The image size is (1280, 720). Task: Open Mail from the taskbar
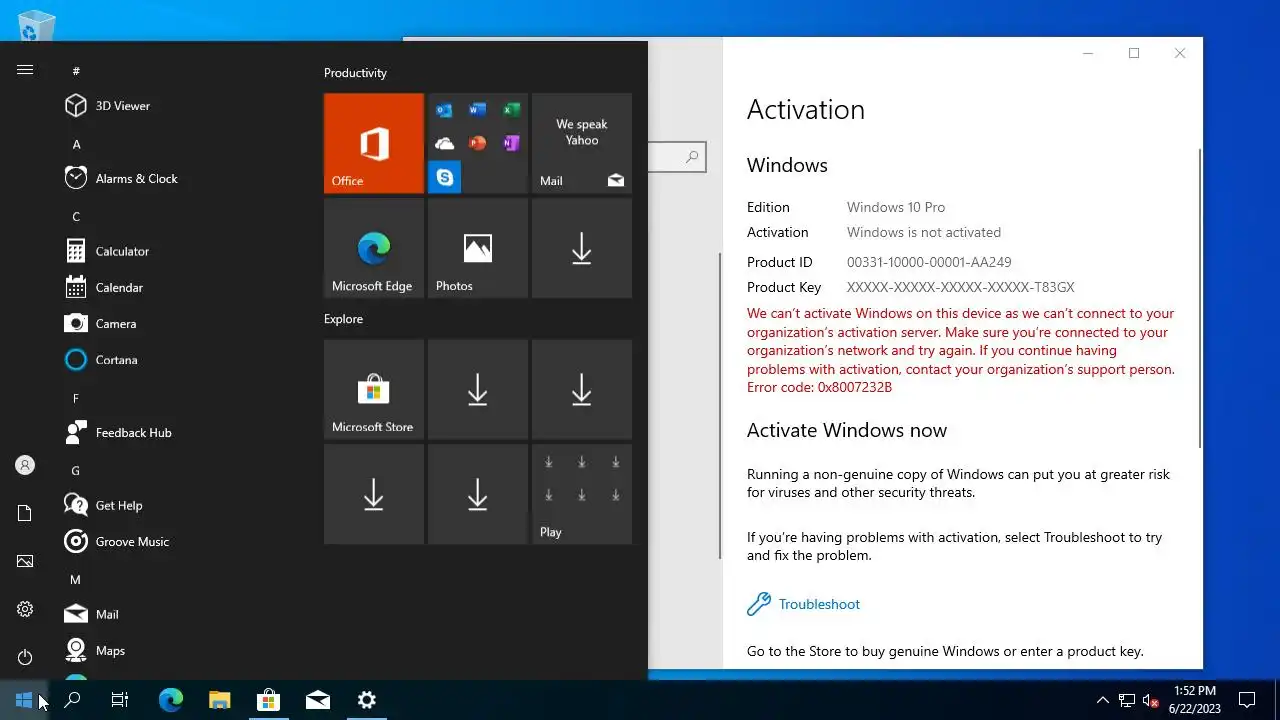pos(318,700)
